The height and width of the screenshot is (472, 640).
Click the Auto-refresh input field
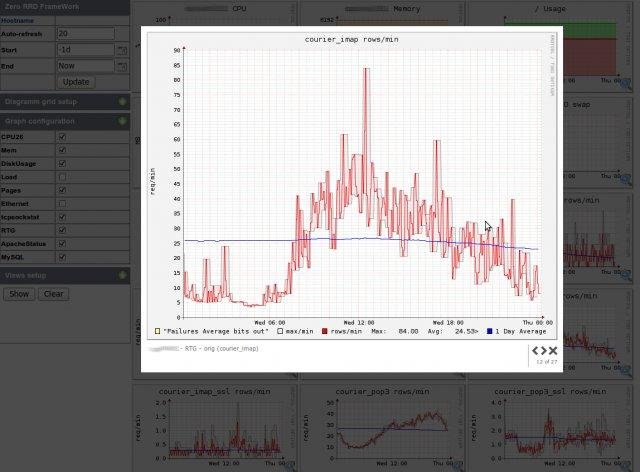(86, 33)
